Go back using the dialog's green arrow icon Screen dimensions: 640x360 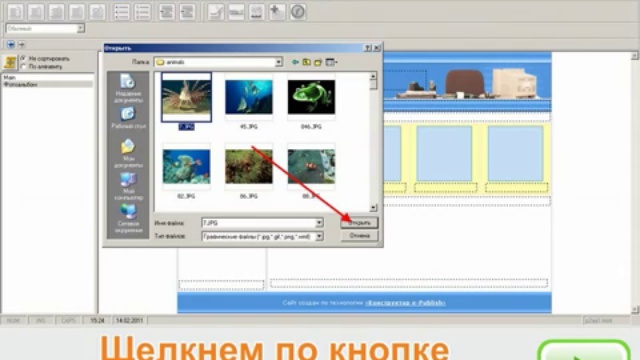click(295, 62)
